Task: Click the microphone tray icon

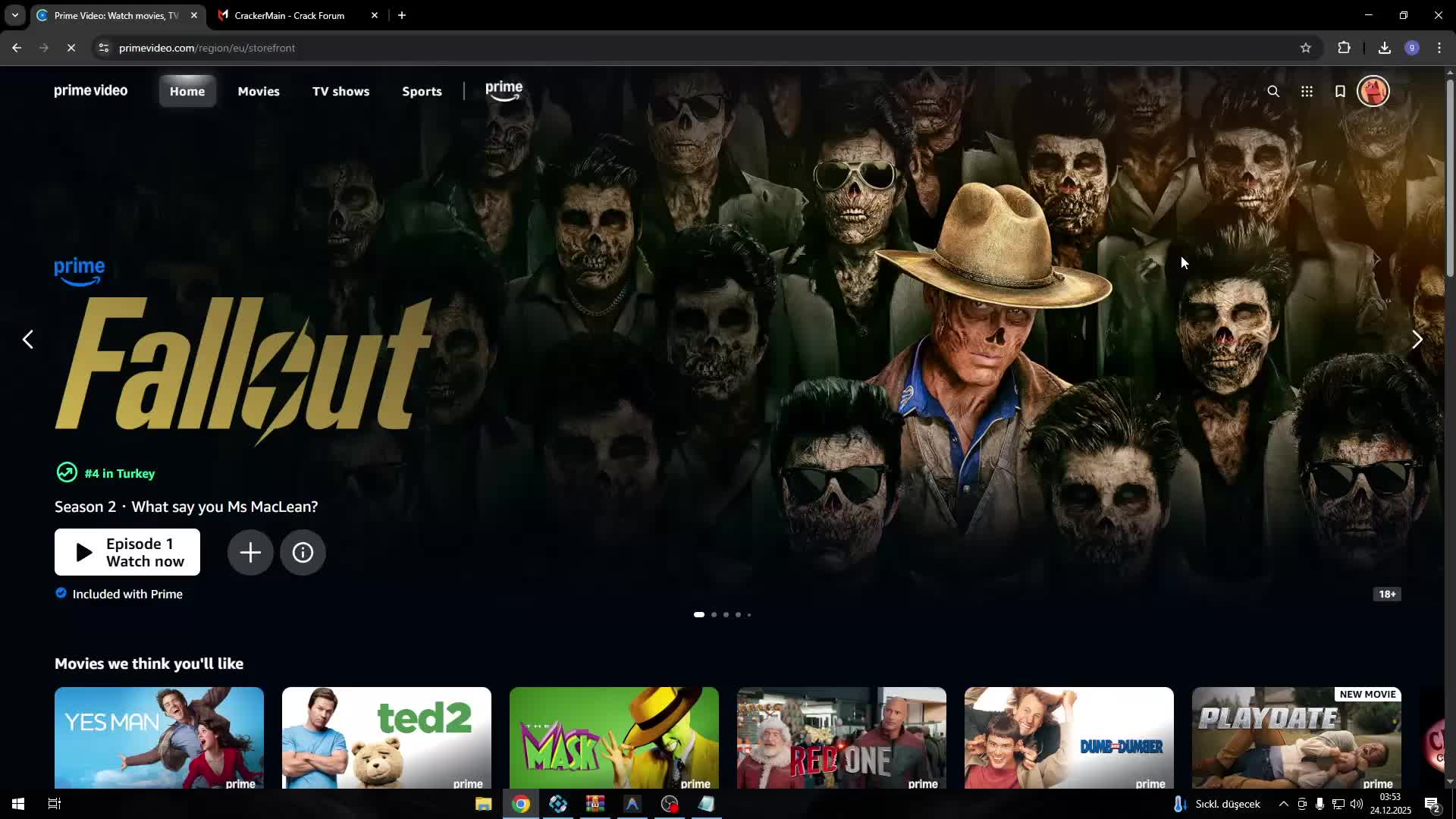Action: 1320,804
